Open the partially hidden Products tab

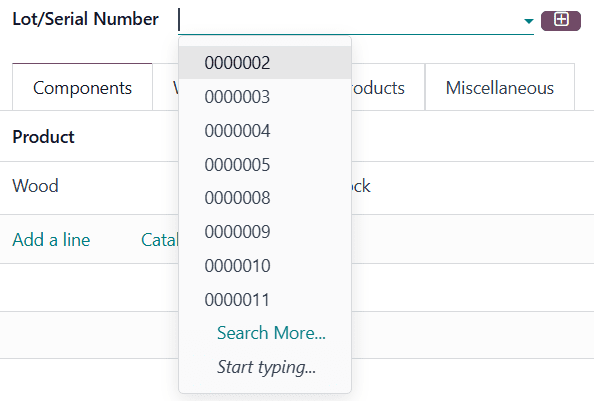pyautogui.click(x=388, y=87)
